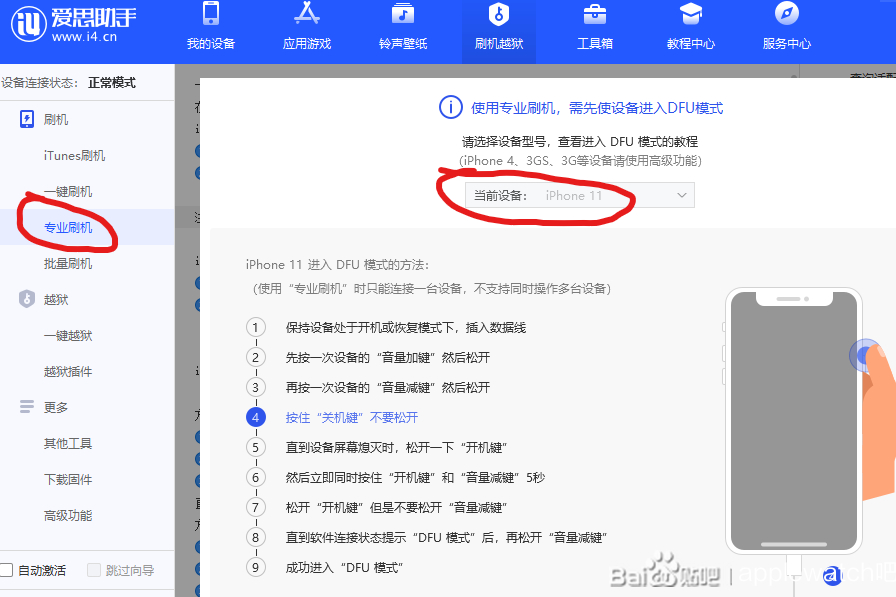896x597 pixels.
Task: Click step 6 然后立即同时按住开机键
Action: (415, 478)
